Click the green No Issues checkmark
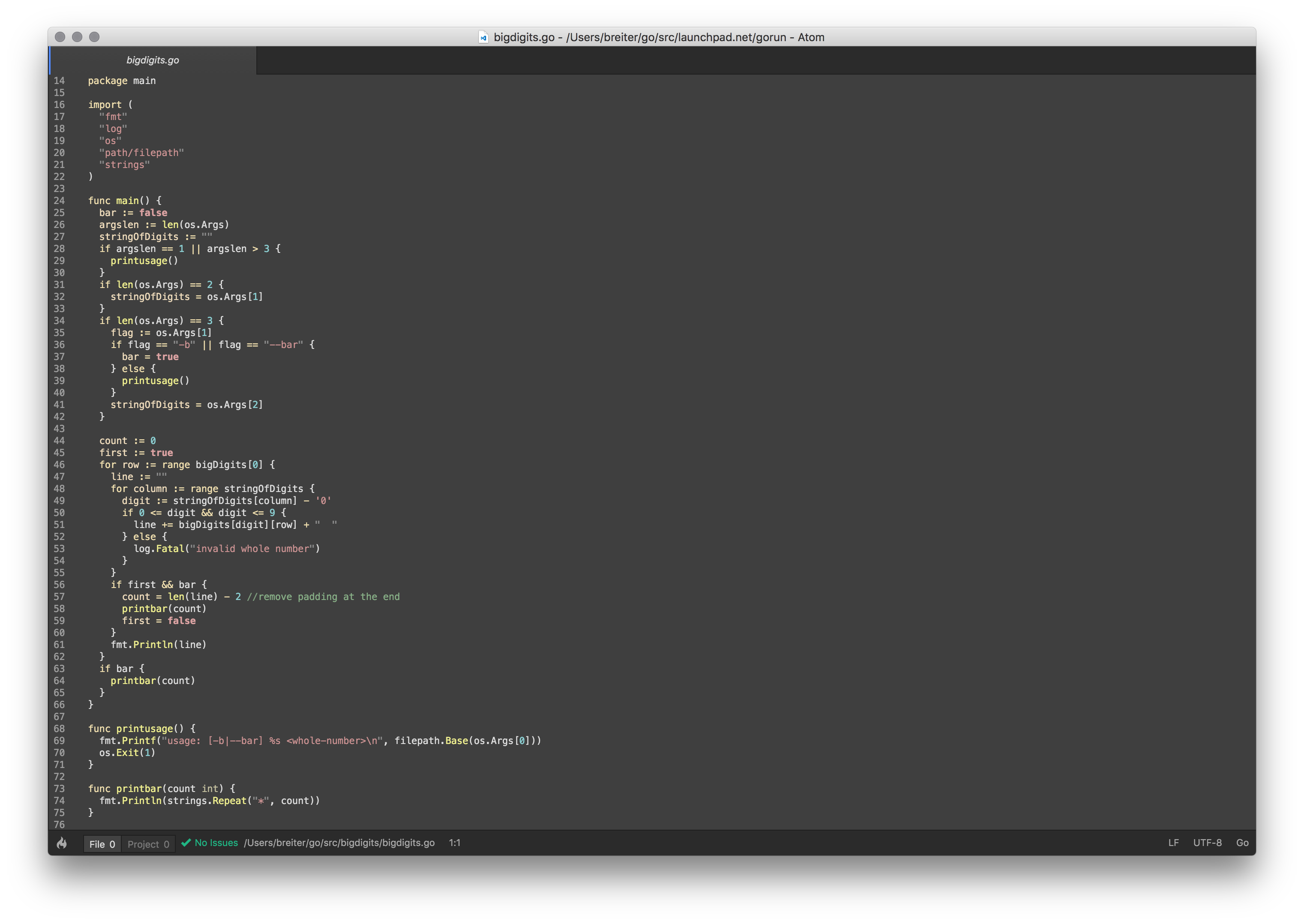Viewport: 1304px width, 924px height. click(186, 843)
